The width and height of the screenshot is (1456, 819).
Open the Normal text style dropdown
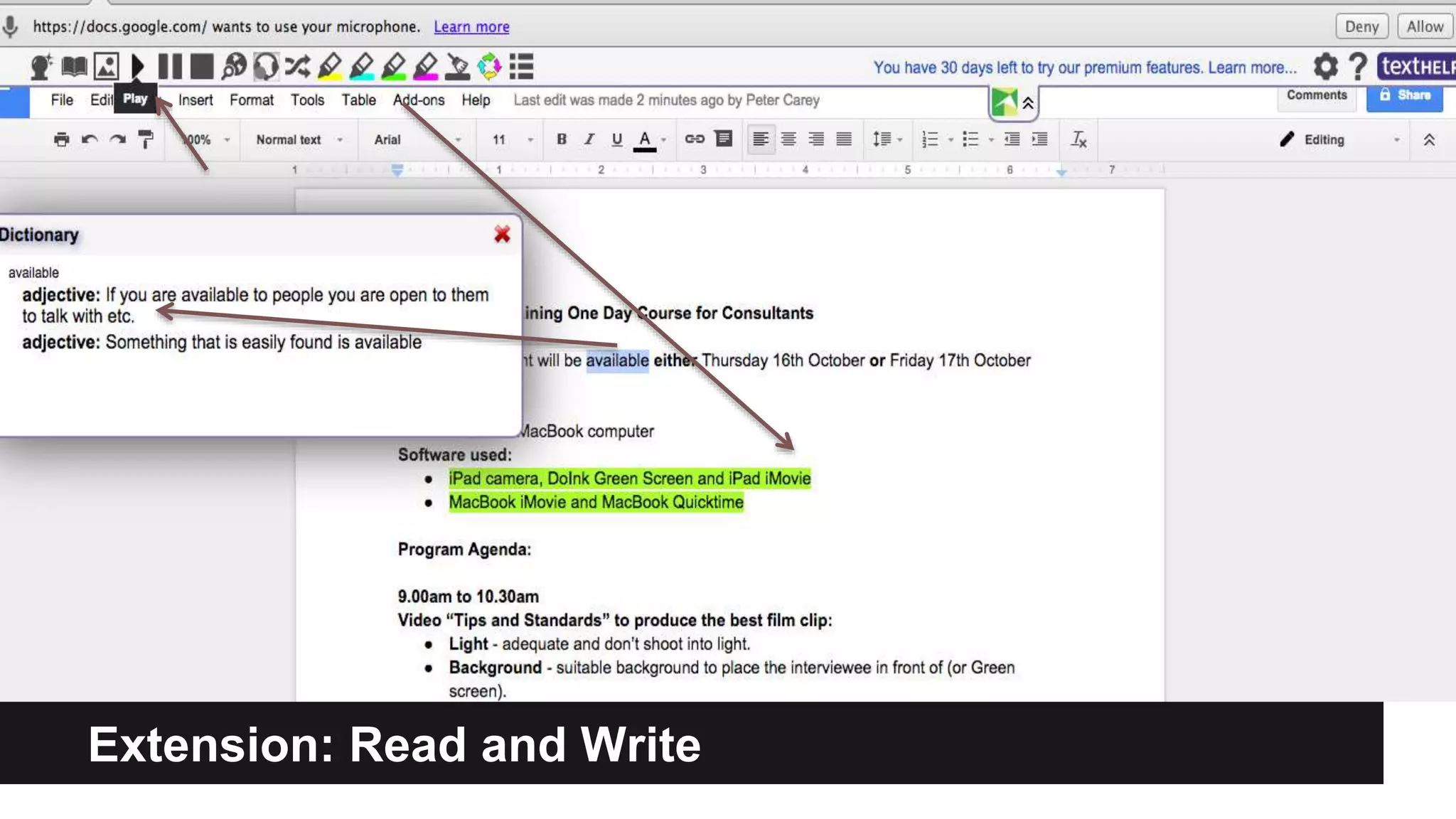pyautogui.click(x=299, y=140)
